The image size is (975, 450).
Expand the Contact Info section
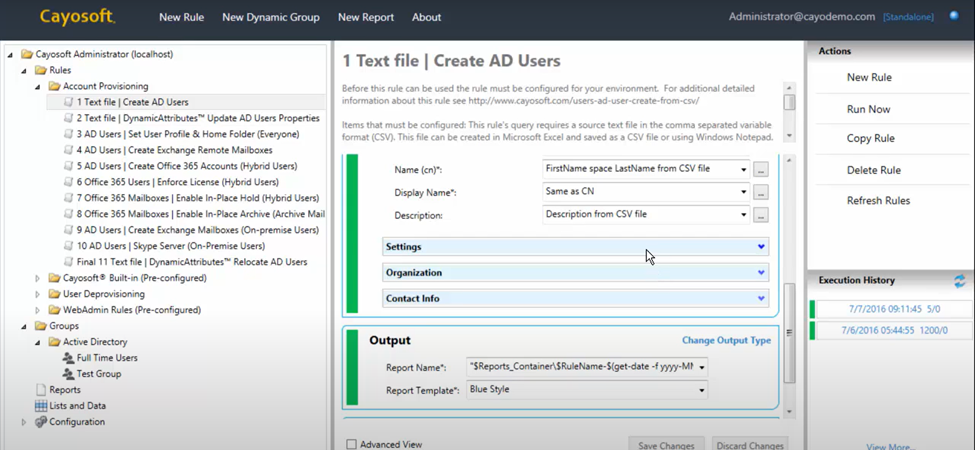761,299
